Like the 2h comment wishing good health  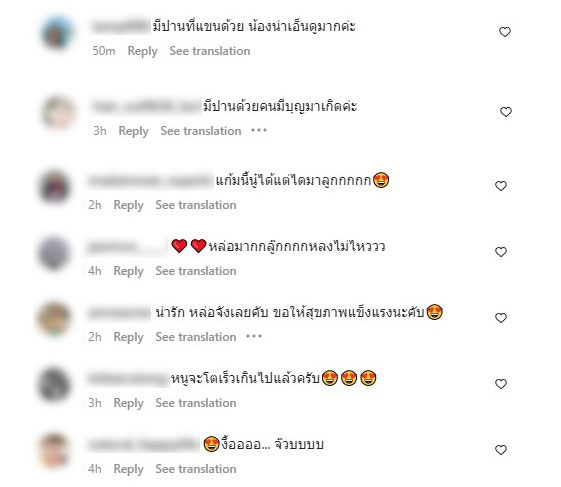[501, 317]
